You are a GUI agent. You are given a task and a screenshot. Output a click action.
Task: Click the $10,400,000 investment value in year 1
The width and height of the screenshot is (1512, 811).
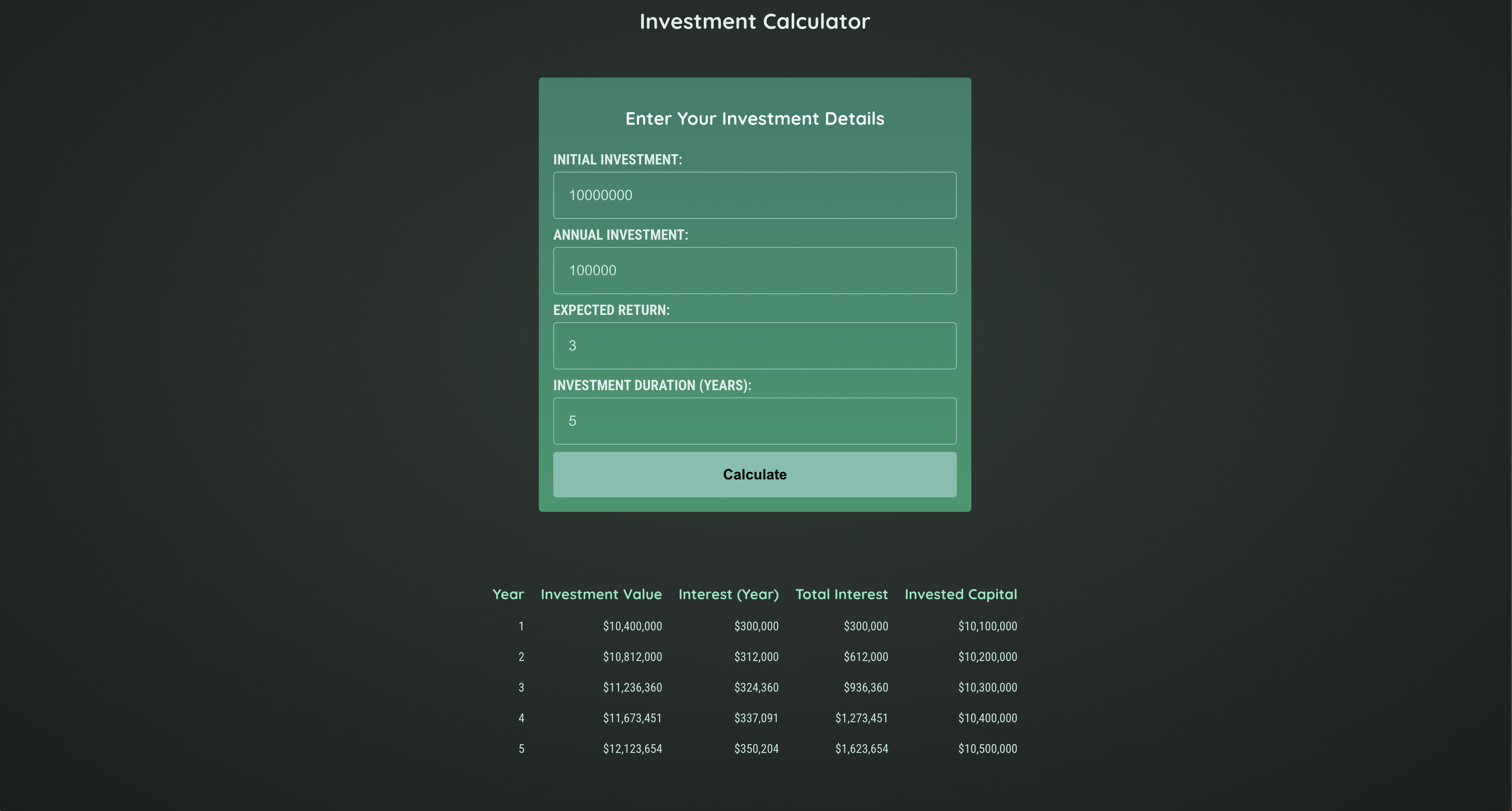pos(632,626)
